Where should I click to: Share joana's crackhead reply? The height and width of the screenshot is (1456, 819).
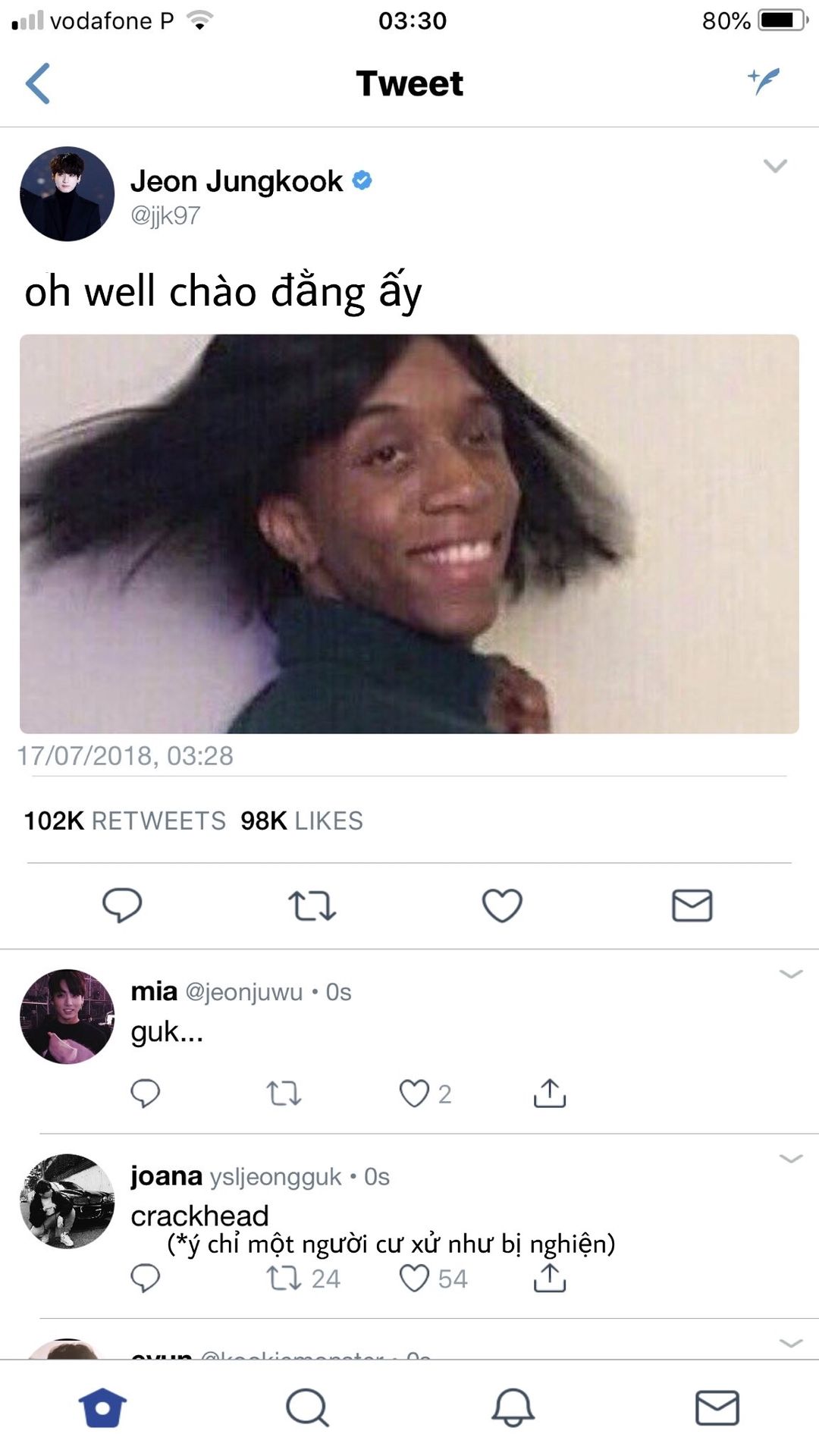(550, 1279)
